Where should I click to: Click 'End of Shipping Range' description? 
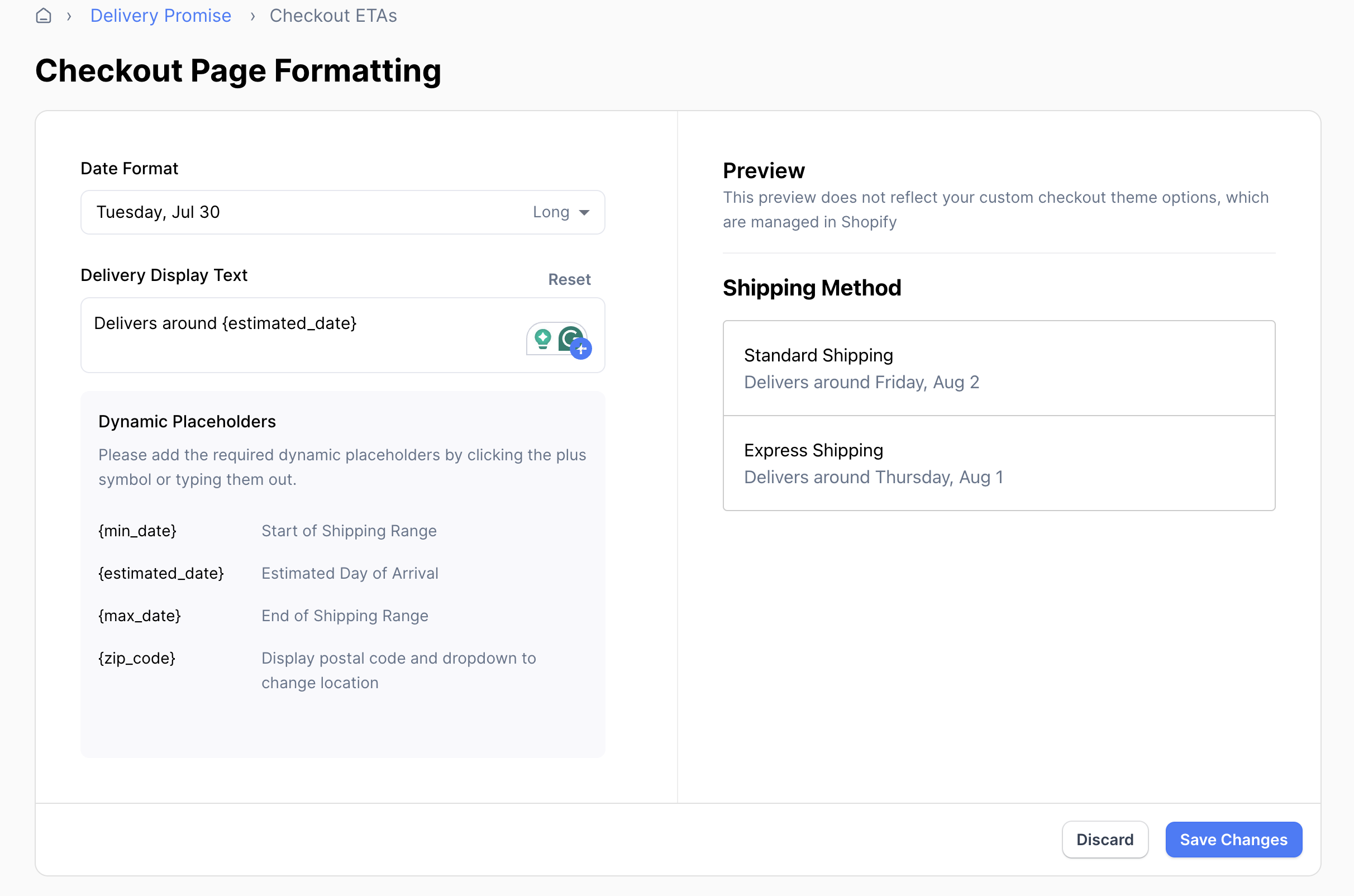click(345, 616)
